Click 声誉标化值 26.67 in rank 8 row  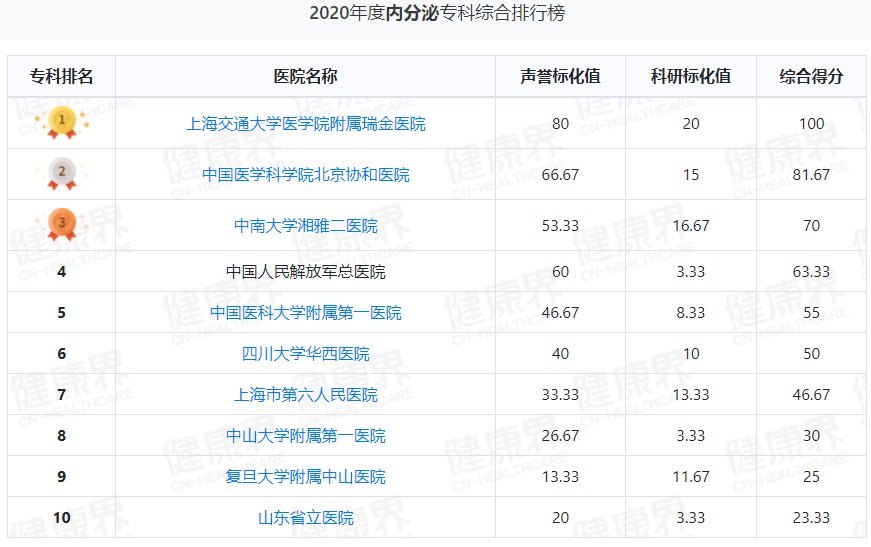[560, 436]
